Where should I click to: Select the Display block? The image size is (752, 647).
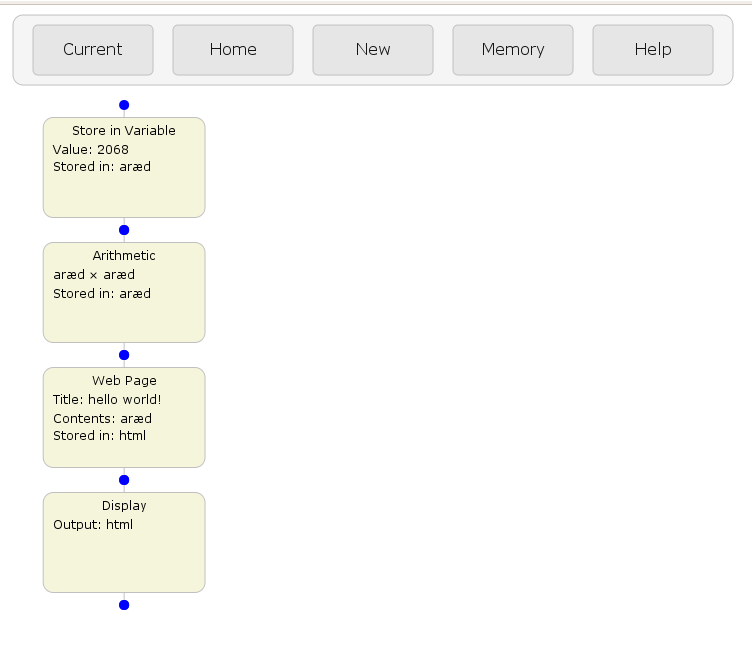124,542
